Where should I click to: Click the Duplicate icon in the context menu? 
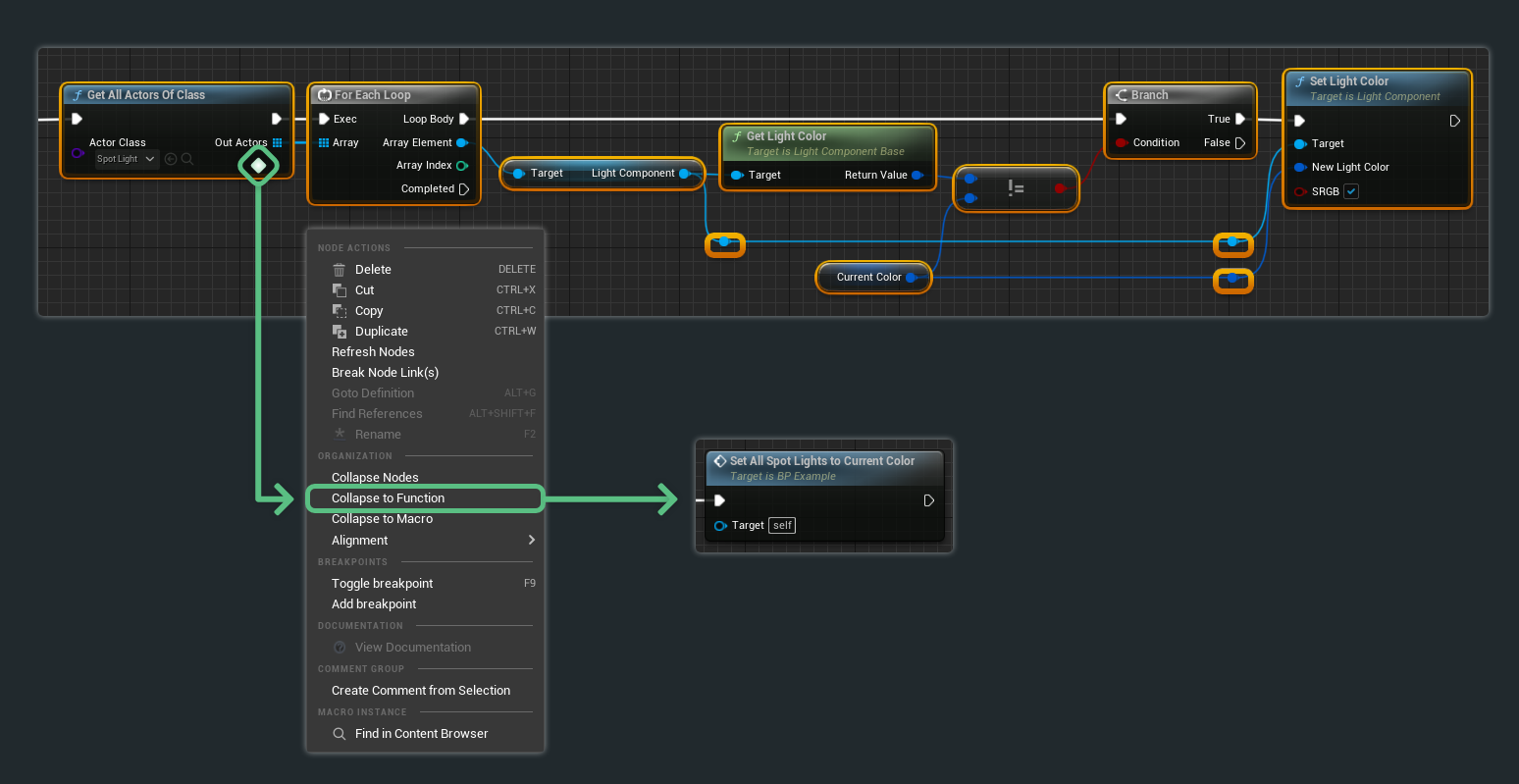[x=339, y=331]
